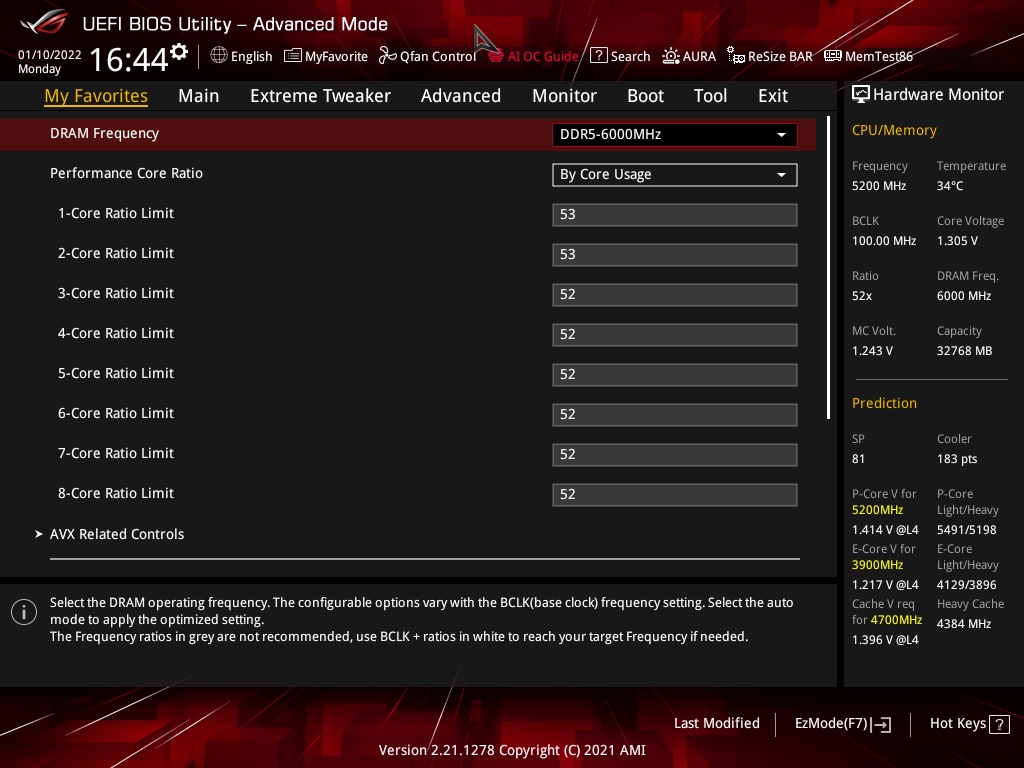Image resolution: width=1024 pixels, height=768 pixels.
Task: Toggle ReSize BAR icon
Action: pyautogui.click(x=736, y=56)
